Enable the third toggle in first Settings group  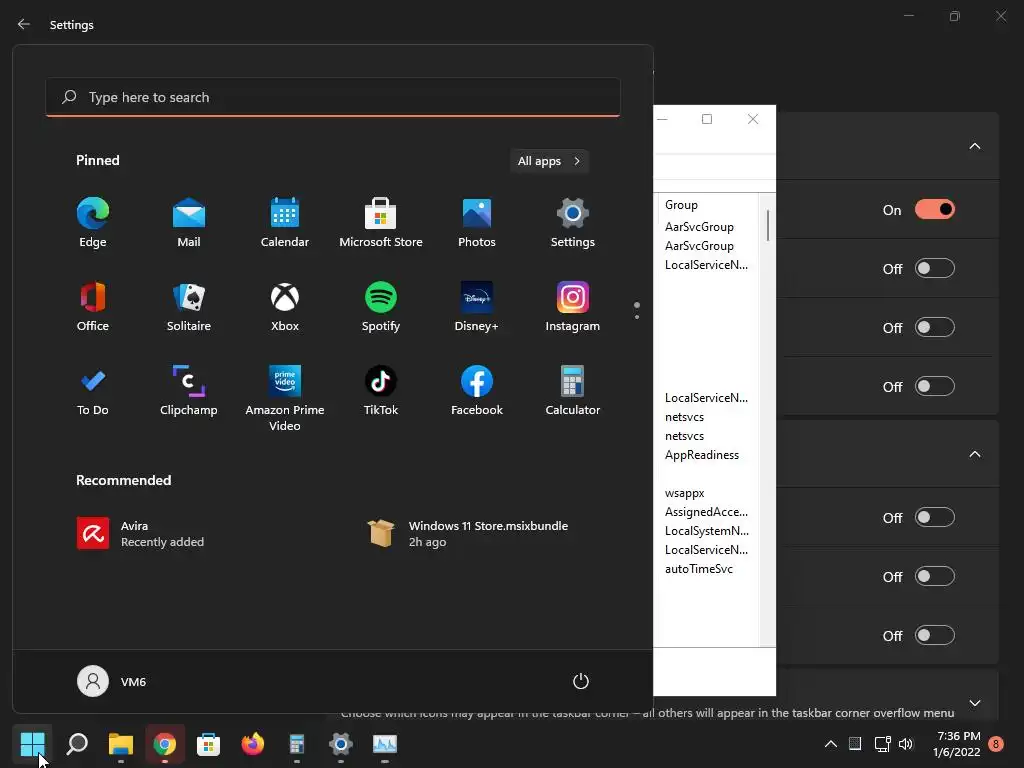point(935,327)
